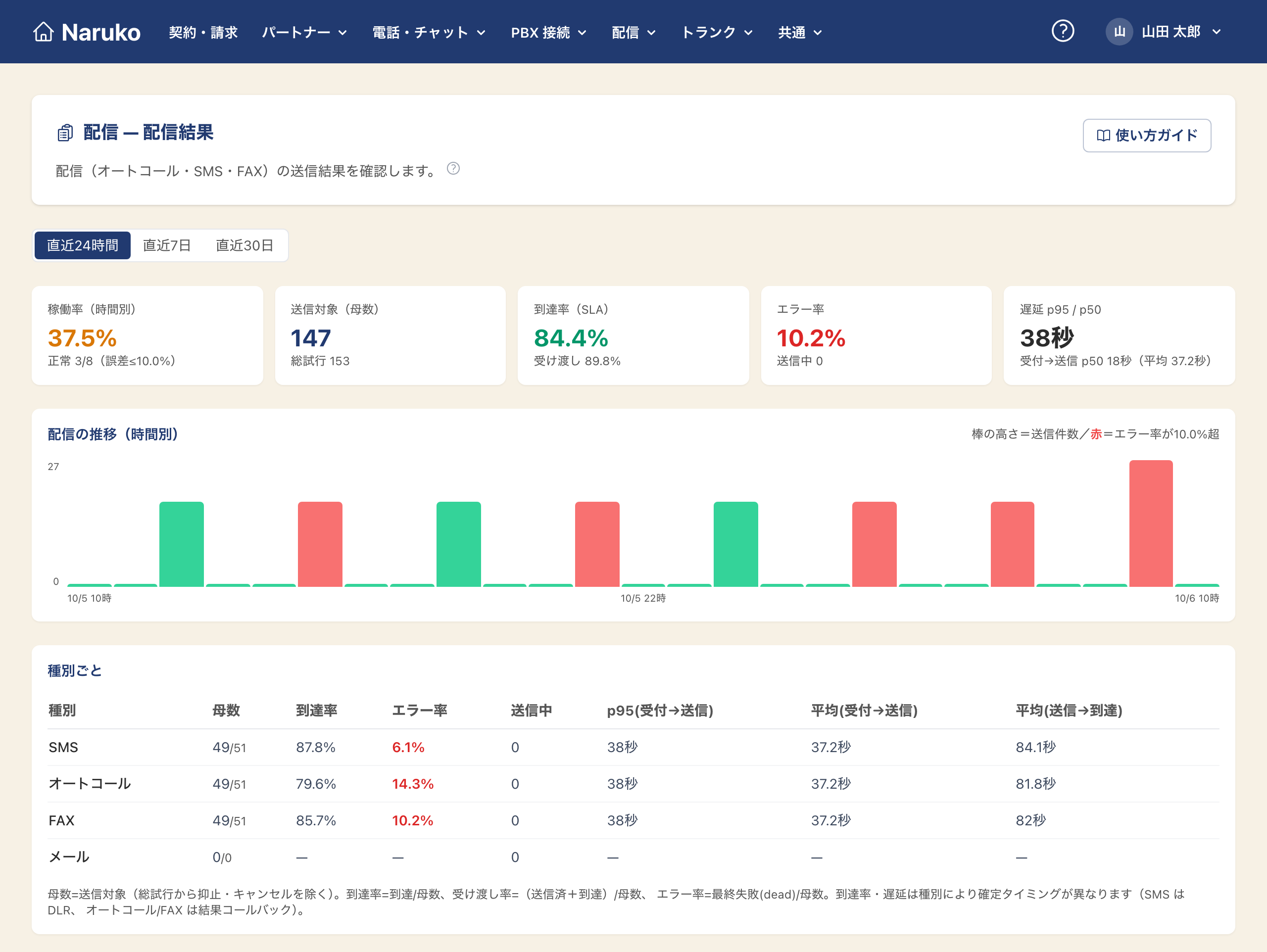
Task: Open the help question mark icon in navbar
Action: pos(1063,32)
